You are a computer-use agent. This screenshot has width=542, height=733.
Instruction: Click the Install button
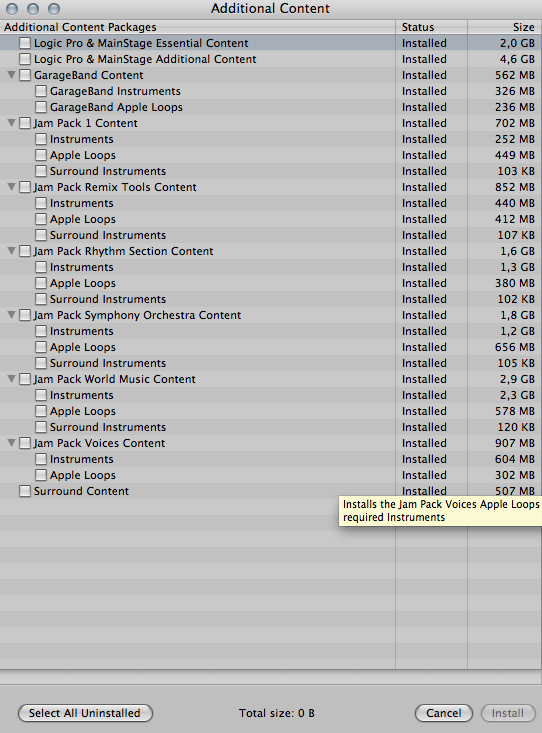pyautogui.click(x=507, y=713)
